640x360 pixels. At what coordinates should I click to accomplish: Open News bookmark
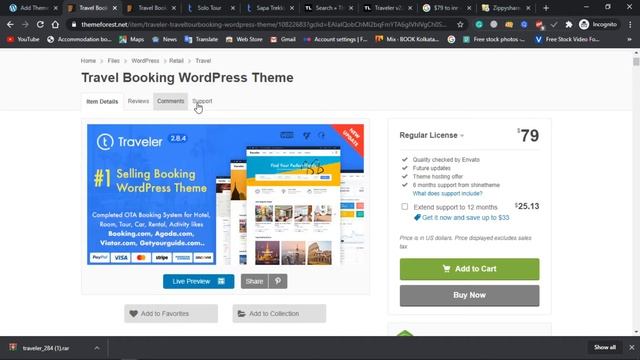[x=164, y=39]
